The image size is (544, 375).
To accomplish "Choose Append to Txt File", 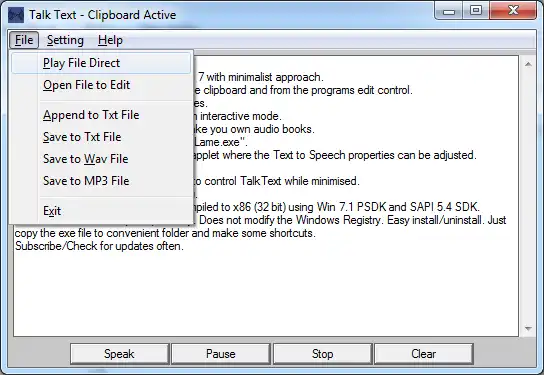I will [x=101, y=115].
